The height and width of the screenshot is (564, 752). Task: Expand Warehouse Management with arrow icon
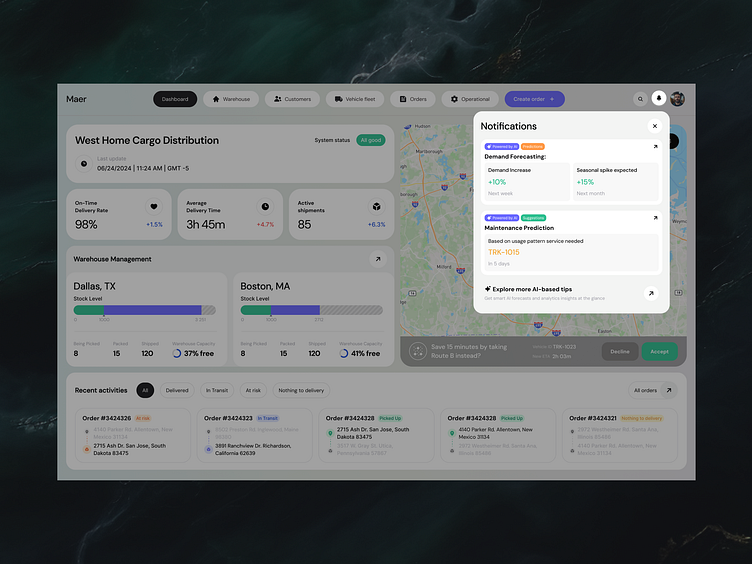[x=377, y=259]
